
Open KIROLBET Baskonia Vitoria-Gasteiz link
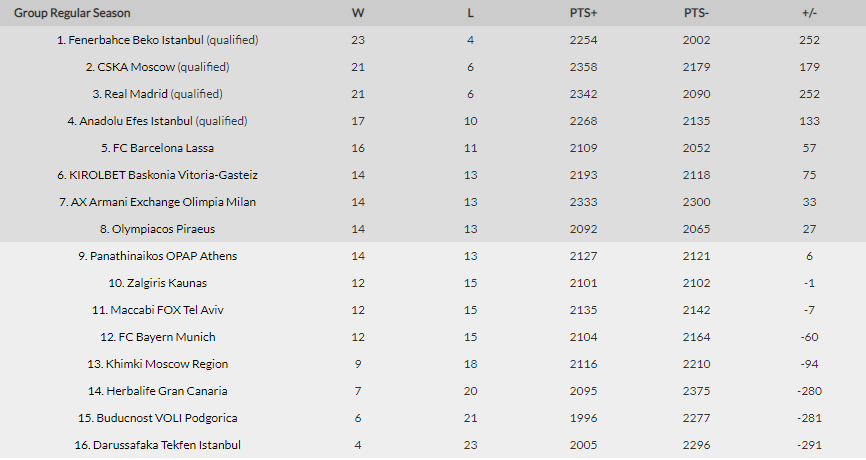coord(164,175)
